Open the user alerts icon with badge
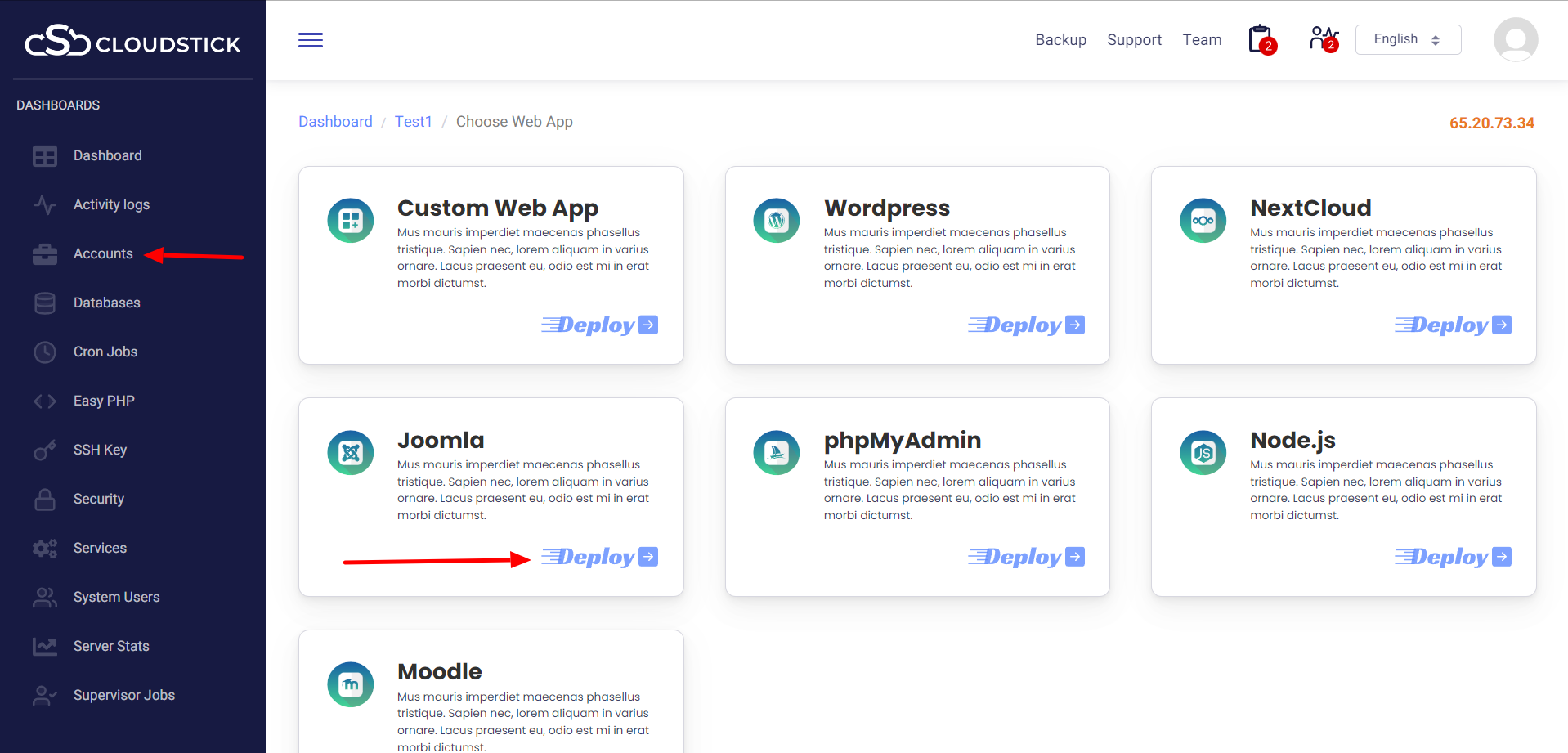 (x=1323, y=39)
